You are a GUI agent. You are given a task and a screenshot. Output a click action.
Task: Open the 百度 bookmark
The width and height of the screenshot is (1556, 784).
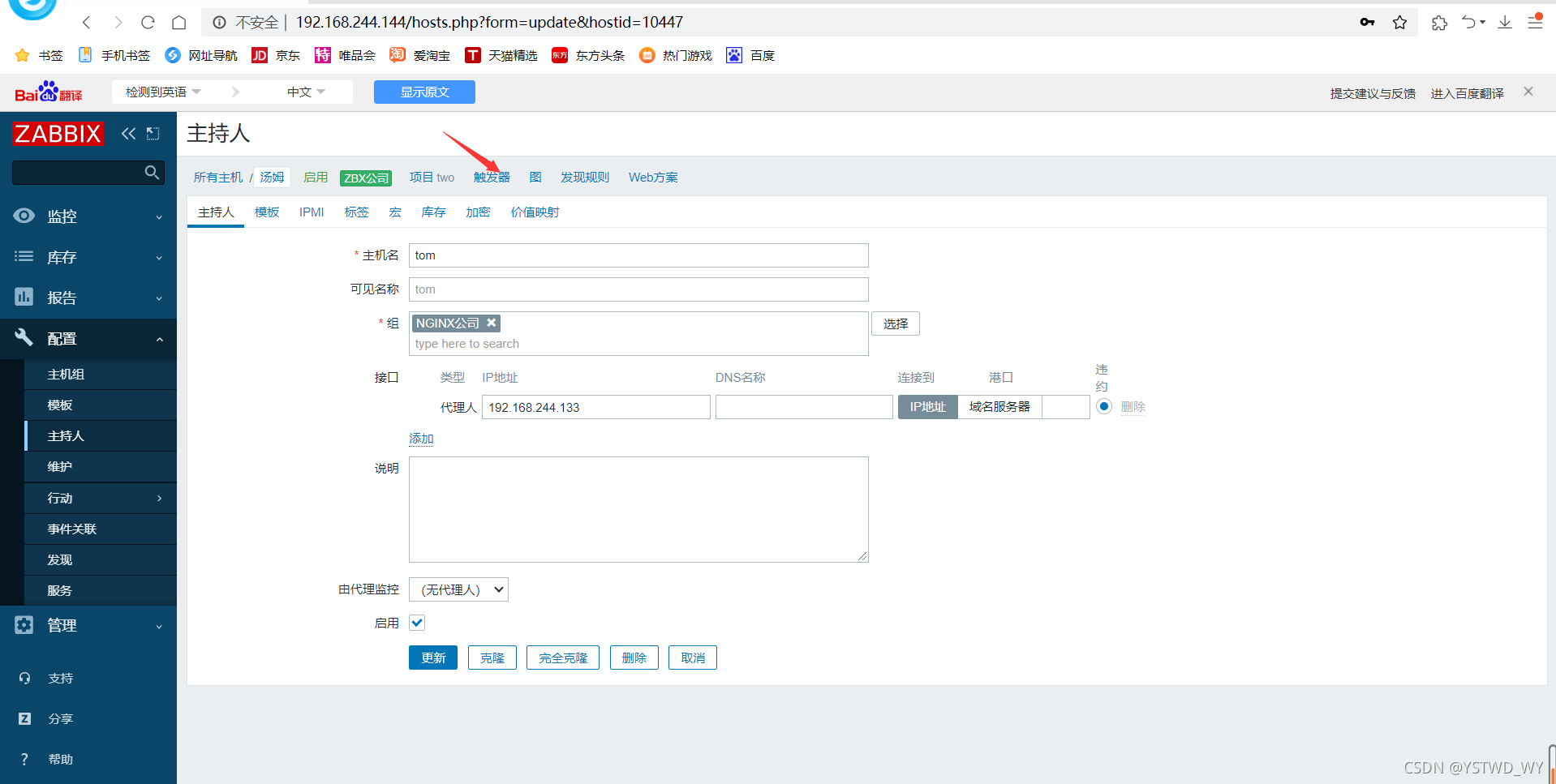point(750,55)
